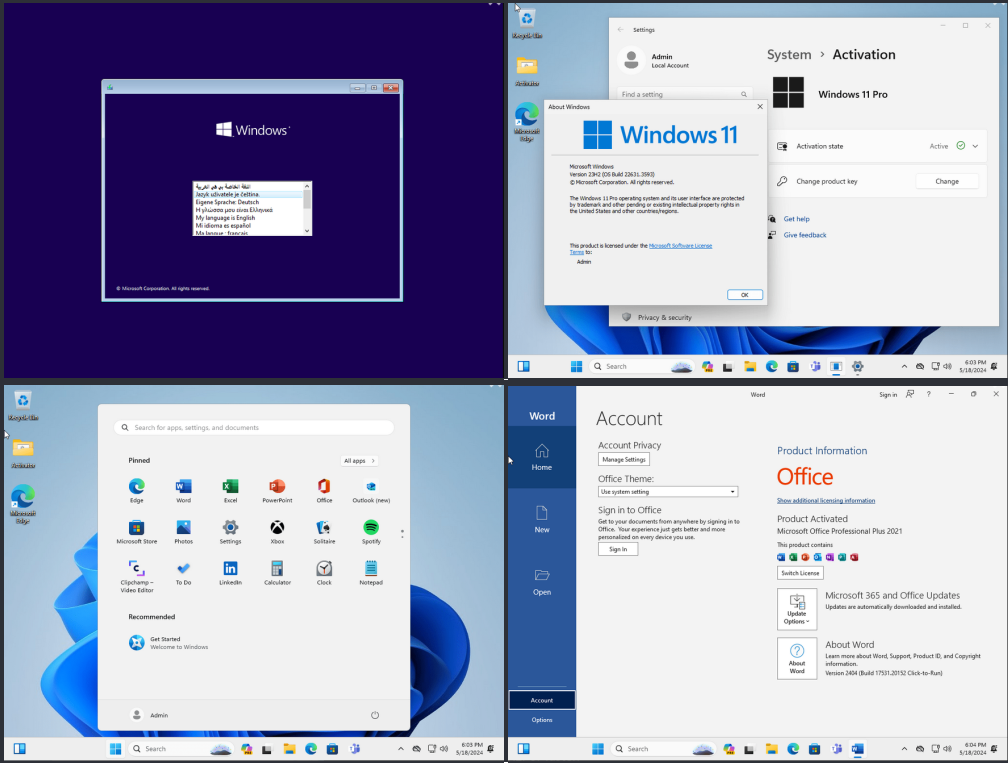This screenshot has width=1008, height=763.
Task: Click the Get help link in Settings
Action: point(796,219)
